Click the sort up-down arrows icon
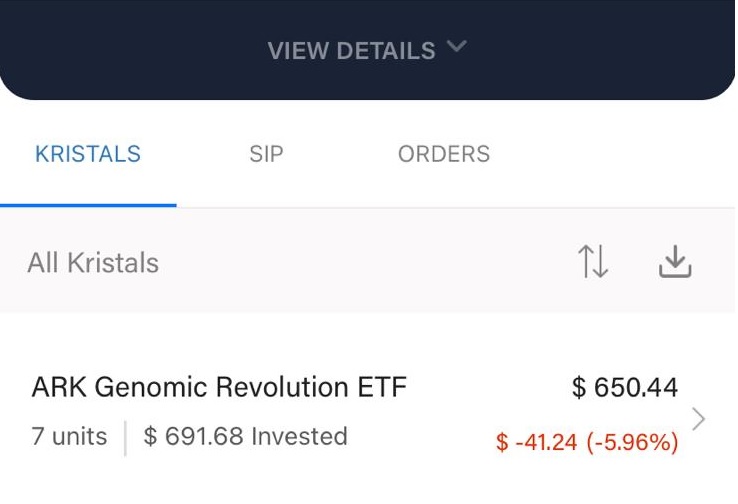Viewport: 738px width, 504px height. coord(593,261)
